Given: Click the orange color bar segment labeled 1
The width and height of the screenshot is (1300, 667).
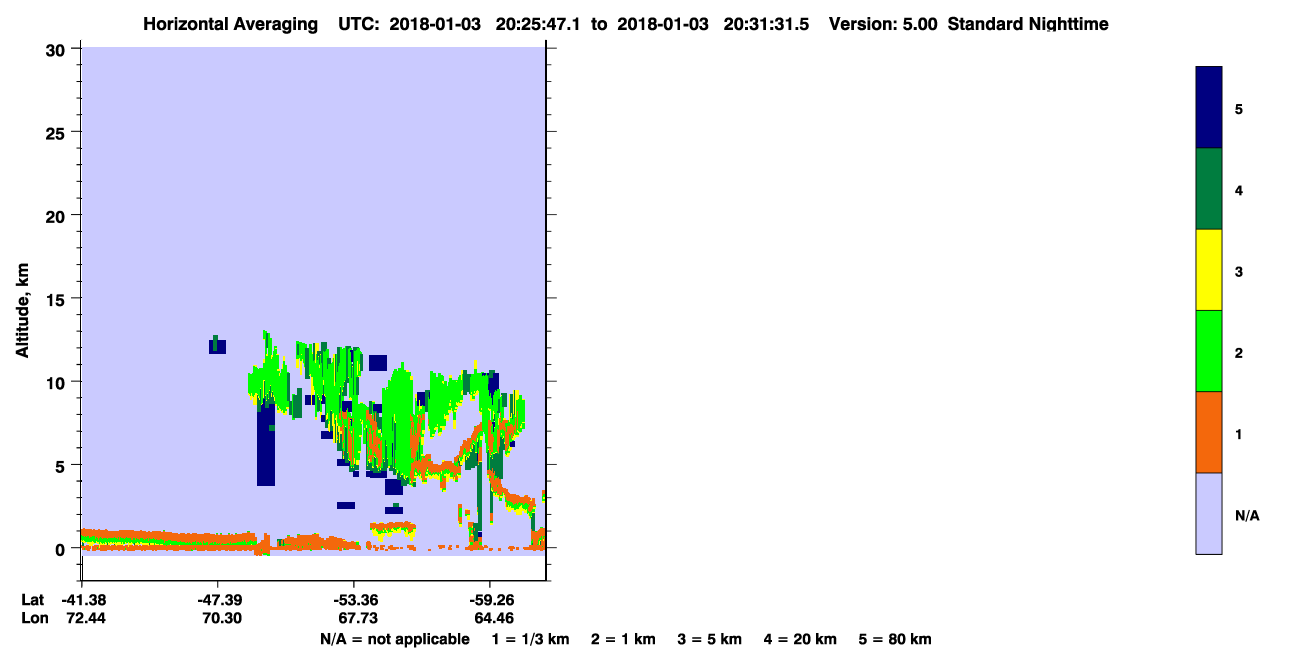Looking at the screenshot, I should pyautogui.click(x=1209, y=432).
